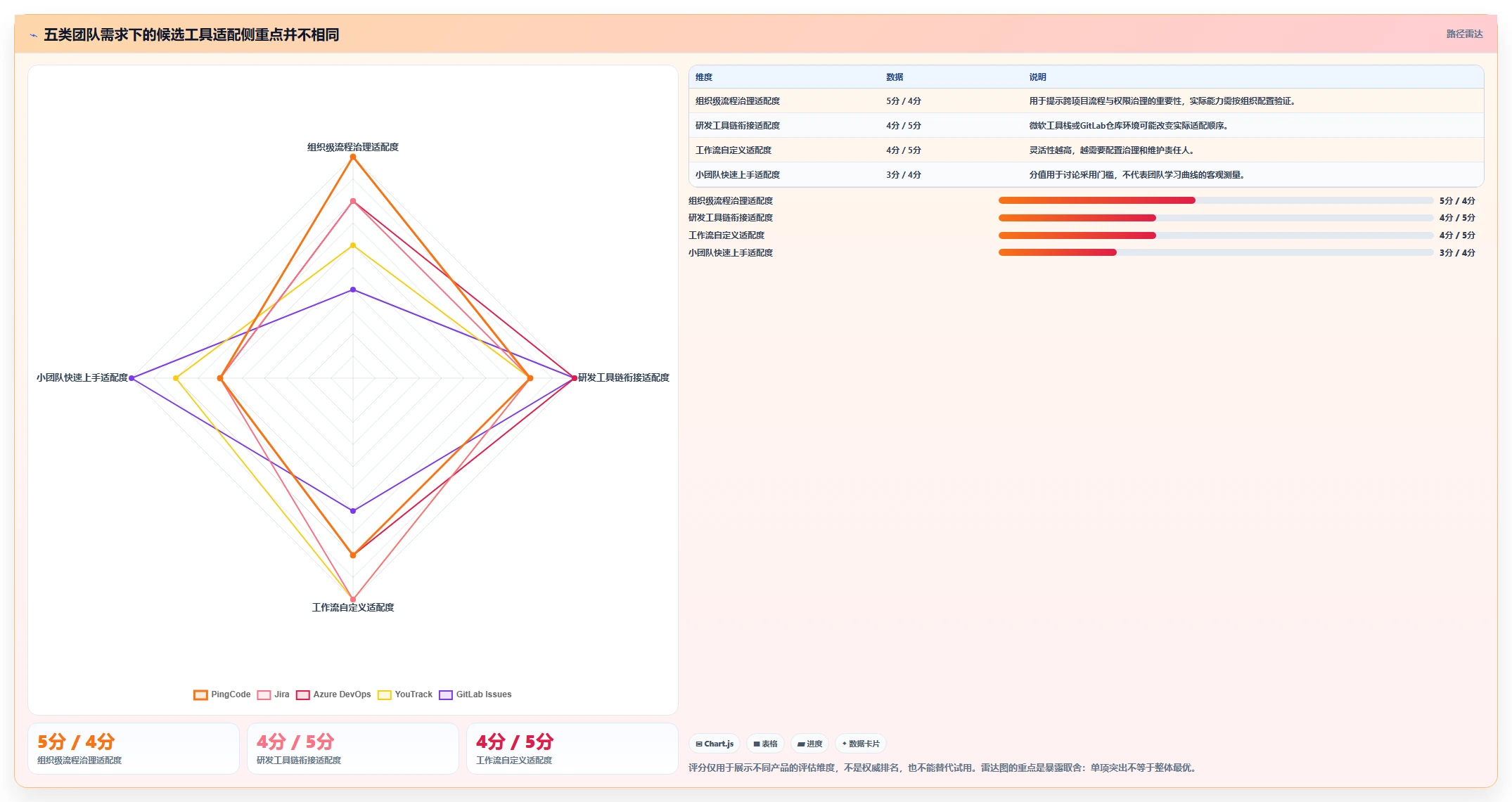Select table row 小团队快速上手适配度
The image size is (1512, 802).
pos(1086,175)
